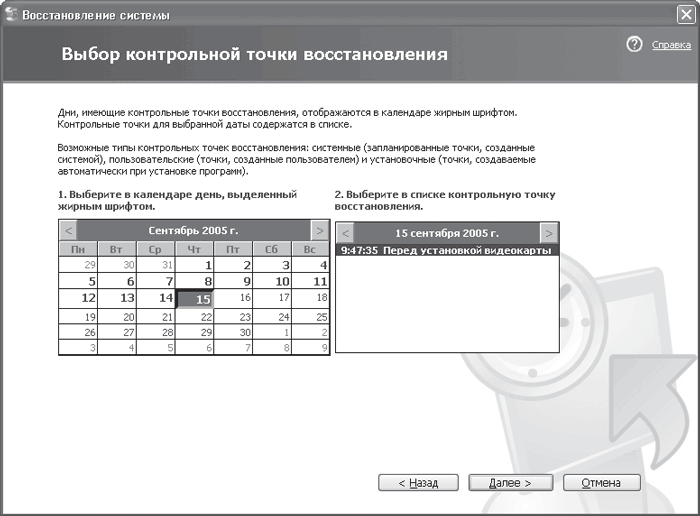Image resolution: width=700 pixels, height=516 pixels.
Task: Select date 22 in the calendar
Action: pyautogui.click(x=195, y=317)
